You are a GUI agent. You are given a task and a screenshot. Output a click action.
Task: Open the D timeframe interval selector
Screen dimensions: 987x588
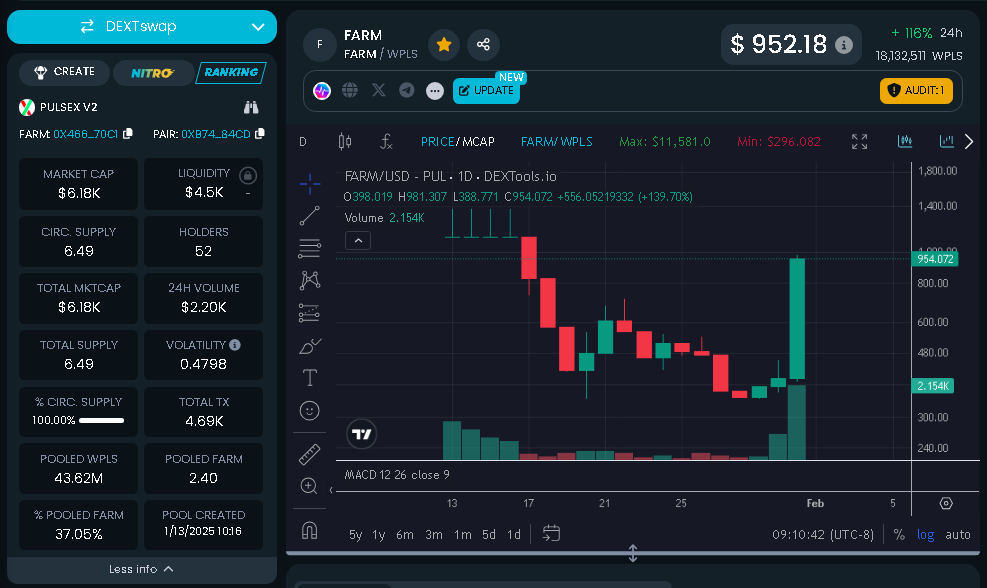click(x=303, y=142)
